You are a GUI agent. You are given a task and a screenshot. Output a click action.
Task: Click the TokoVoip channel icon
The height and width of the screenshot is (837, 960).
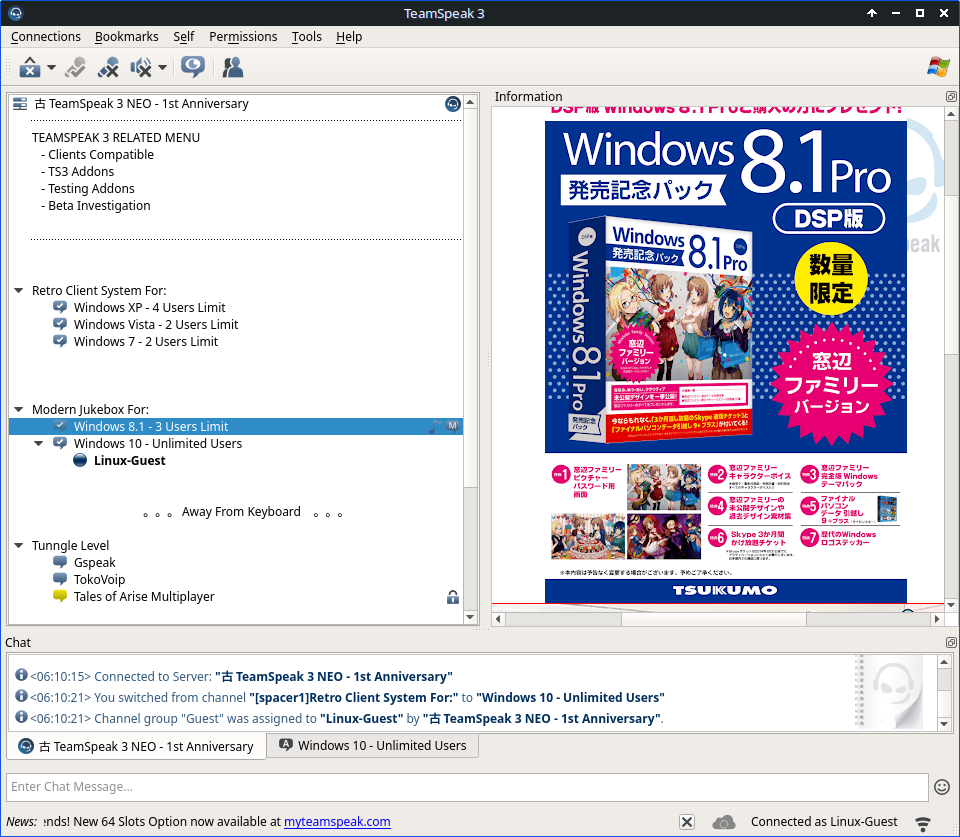60,579
